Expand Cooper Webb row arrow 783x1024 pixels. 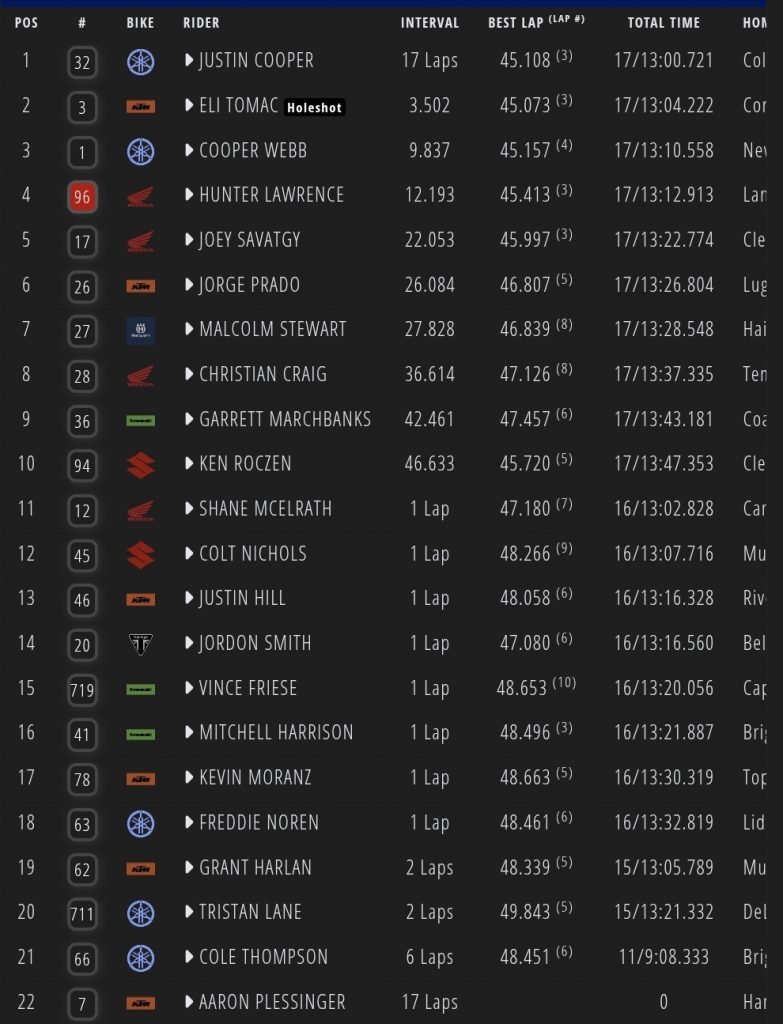pyautogui.click(x=189, y=151)
